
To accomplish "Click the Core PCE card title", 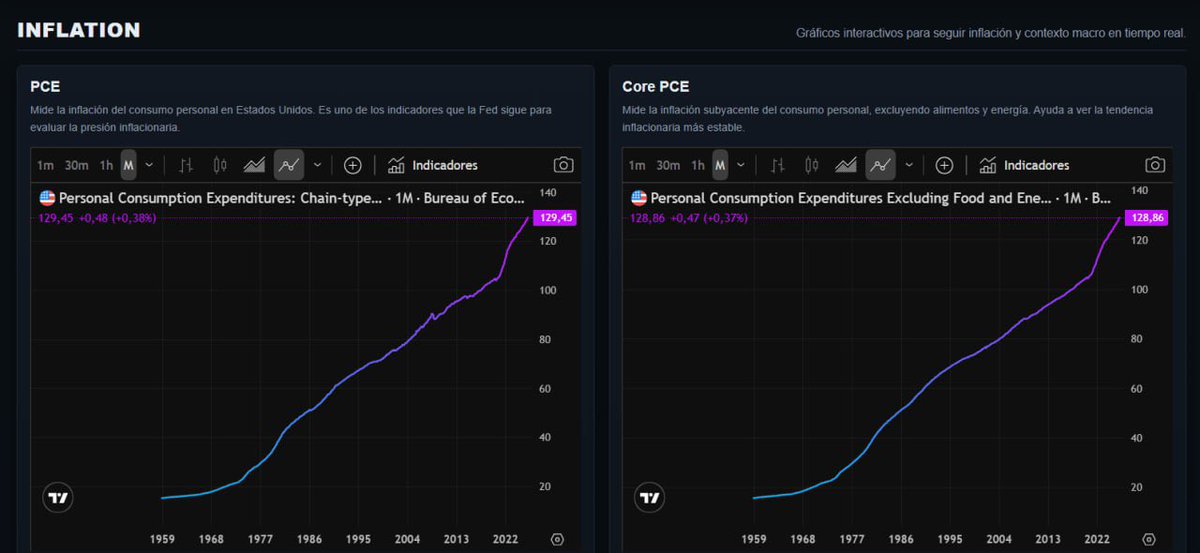I will click(655, 87).
